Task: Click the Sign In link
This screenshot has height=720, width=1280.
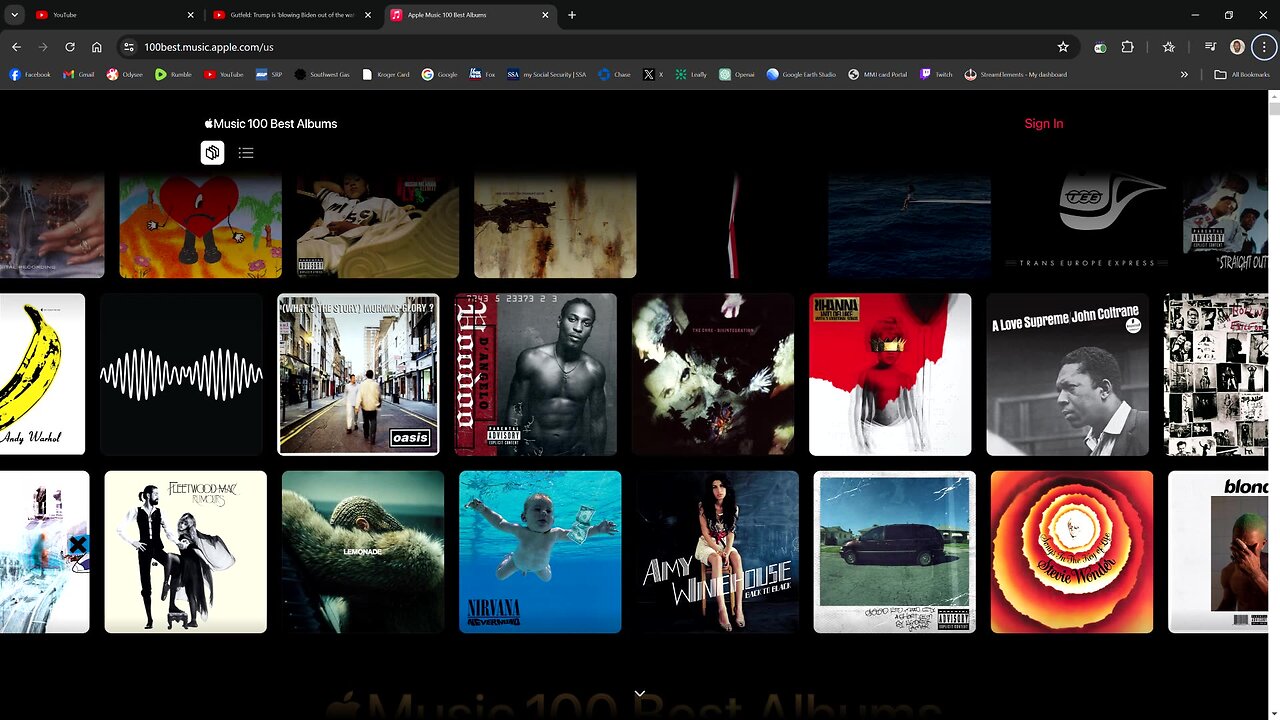Action: point(1044,124)
